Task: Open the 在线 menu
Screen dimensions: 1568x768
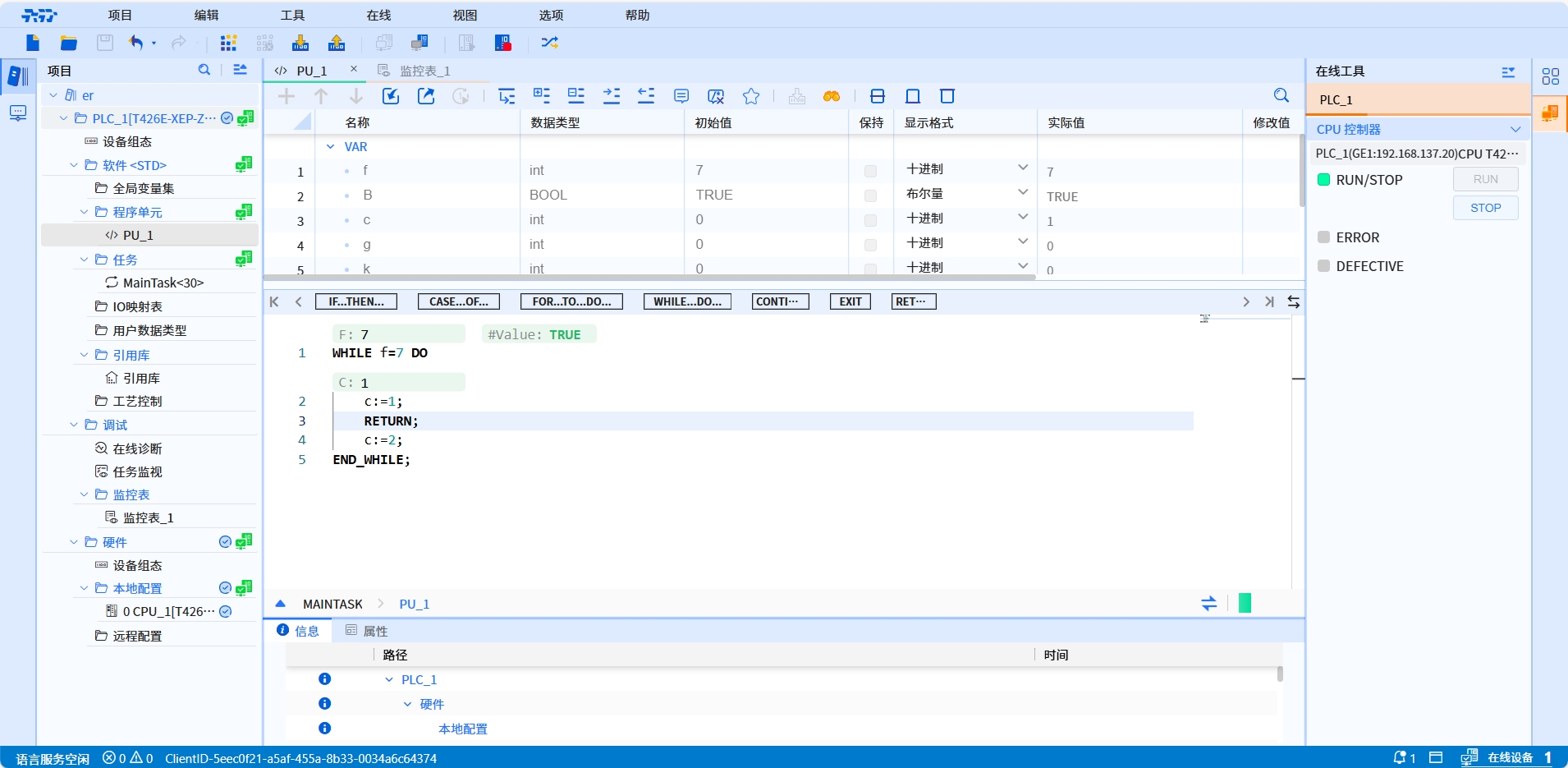Action: (378, 15)
